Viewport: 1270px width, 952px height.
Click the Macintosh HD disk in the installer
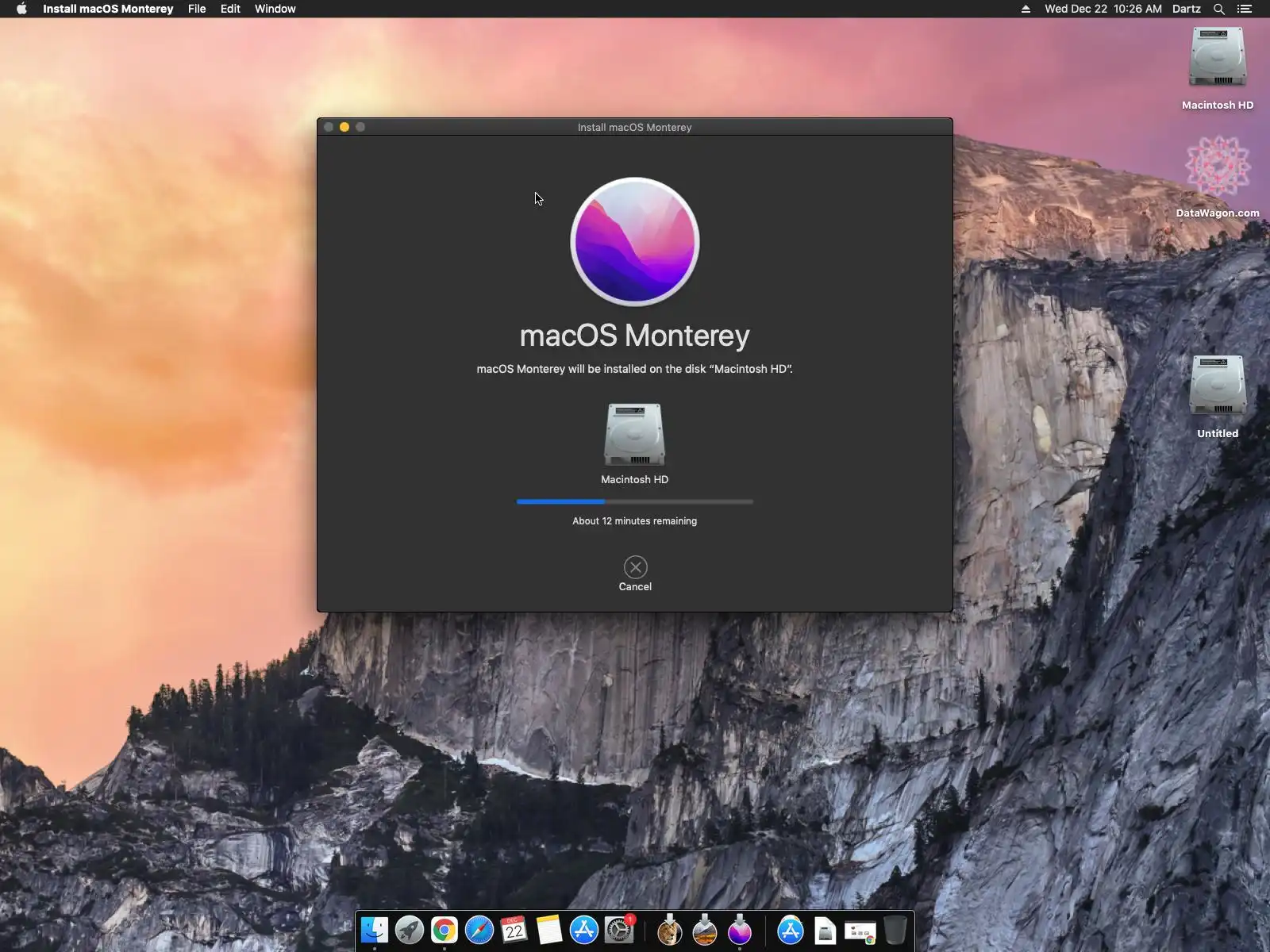click(634, 435)
